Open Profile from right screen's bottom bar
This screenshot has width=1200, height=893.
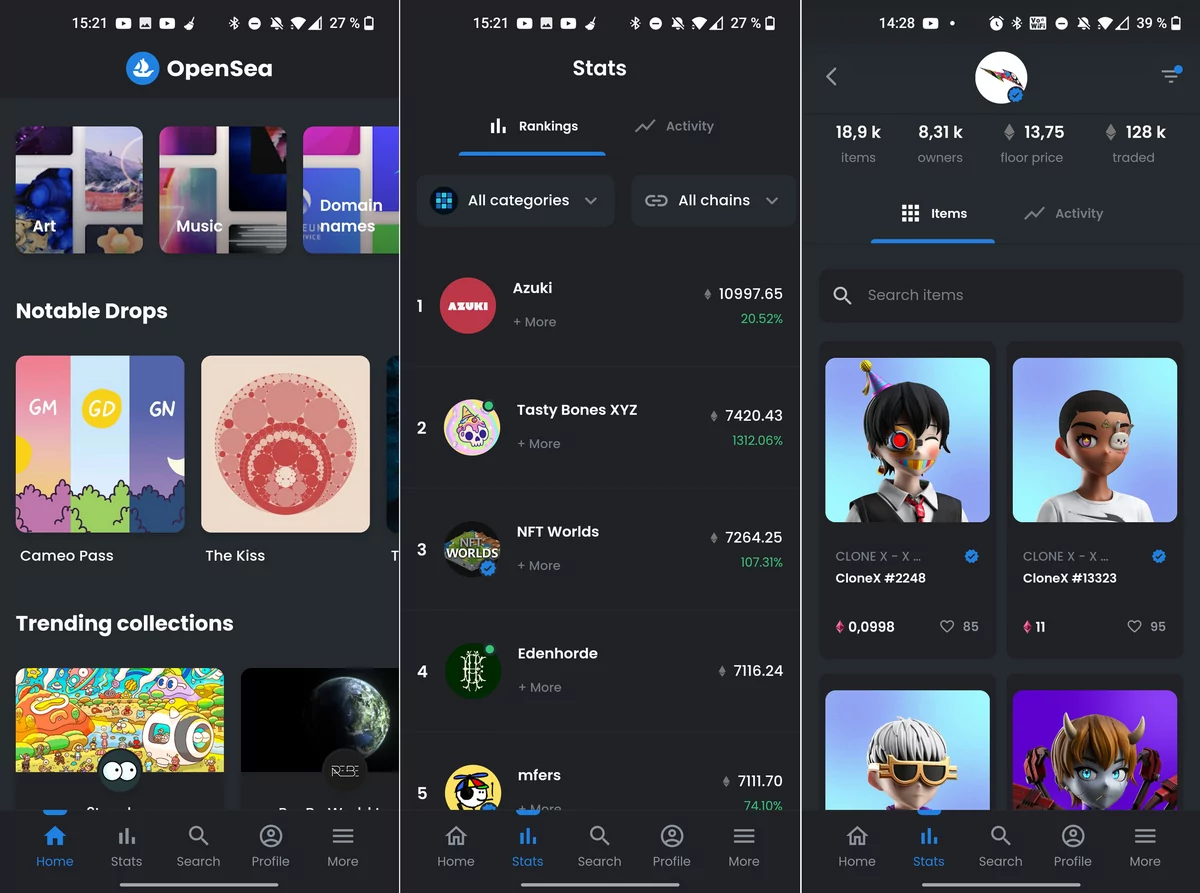pyautogui.click(x=1072, y=846)
